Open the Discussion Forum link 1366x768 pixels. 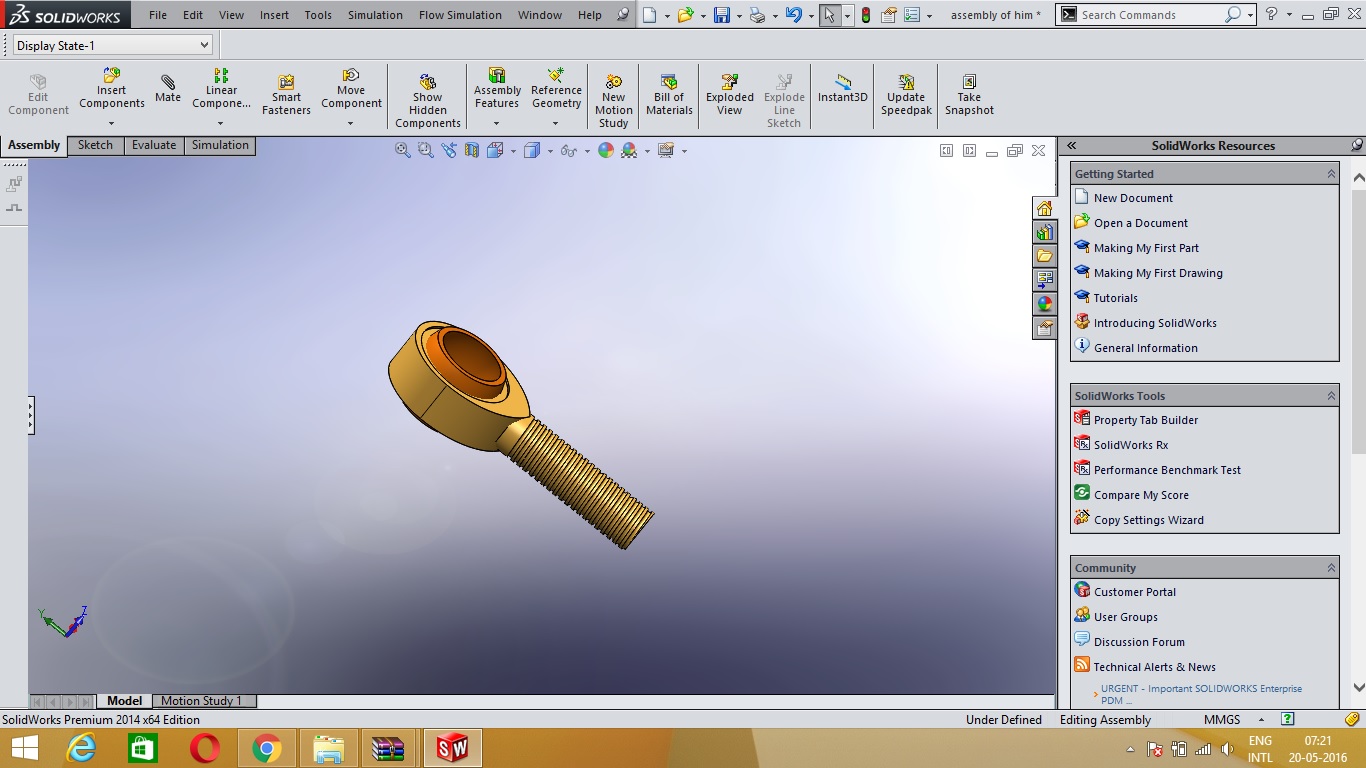coord(1139,642)
